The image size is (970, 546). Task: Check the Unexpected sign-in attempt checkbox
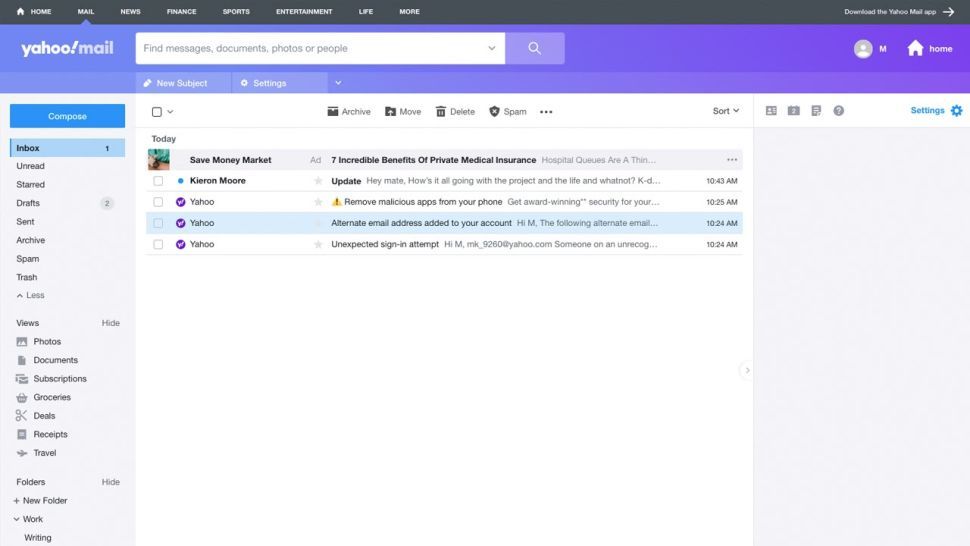(158, 244)
